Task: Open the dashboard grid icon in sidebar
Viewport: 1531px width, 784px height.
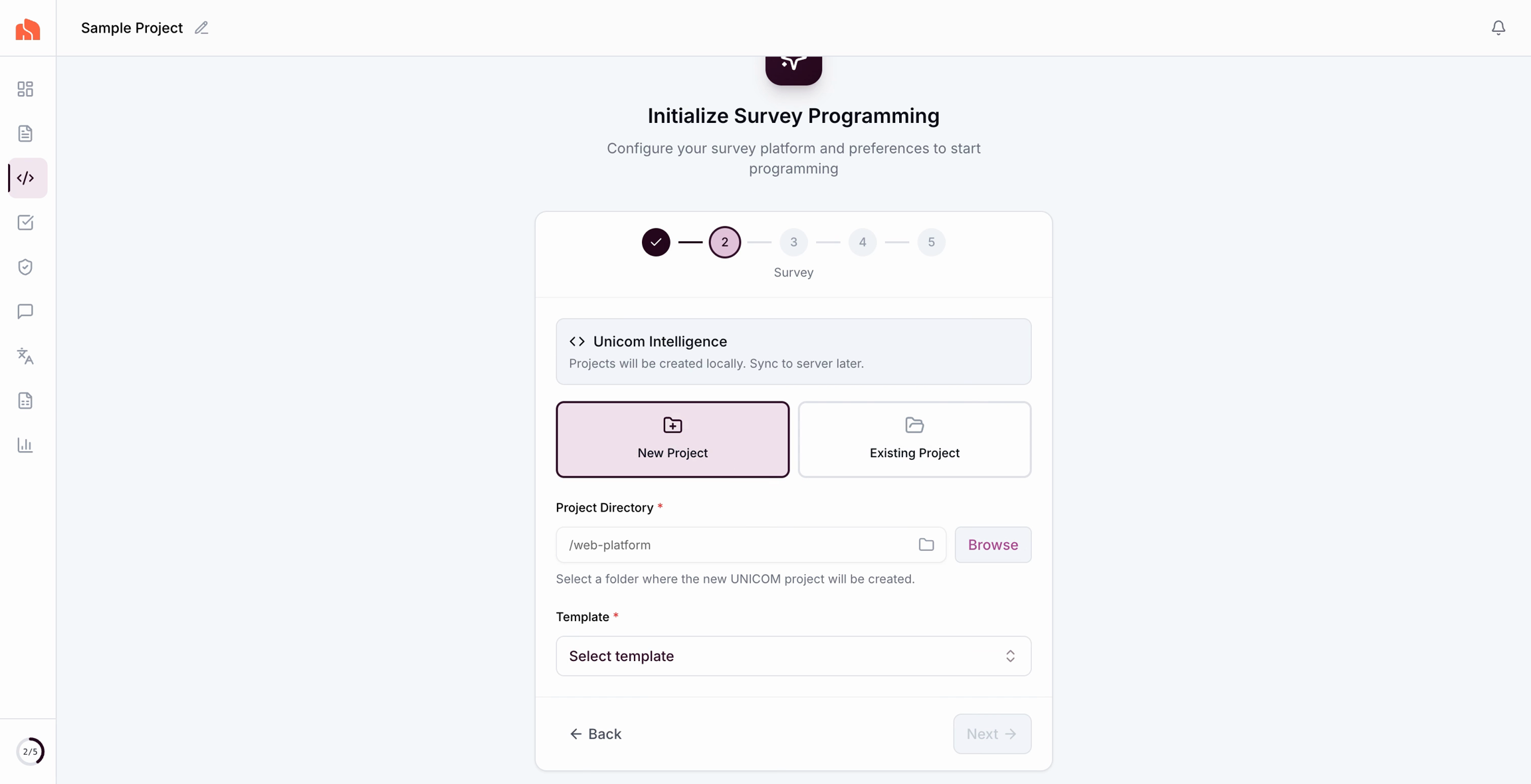Action: pos(25,89)
